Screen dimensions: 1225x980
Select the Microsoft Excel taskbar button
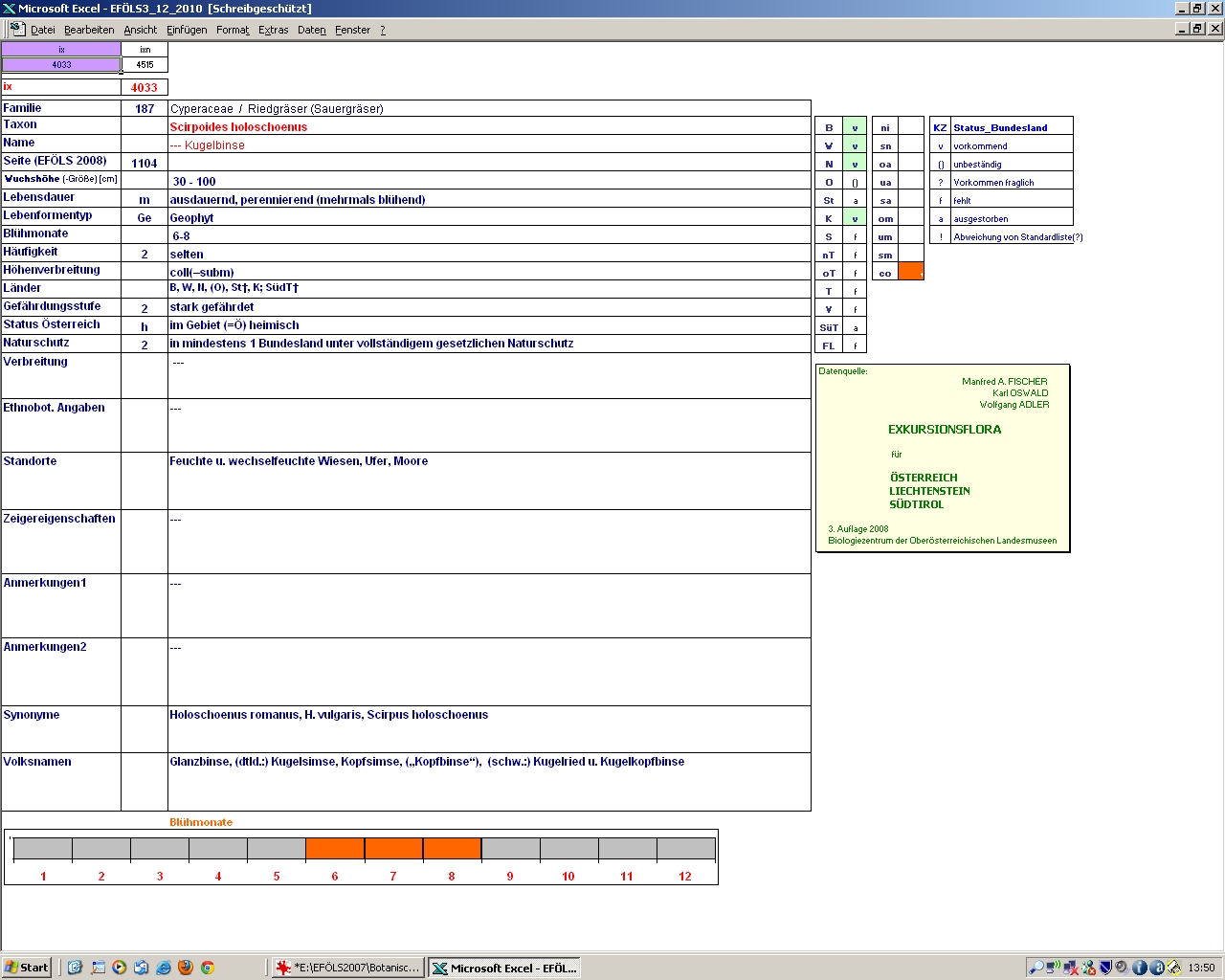click(504, 968)
